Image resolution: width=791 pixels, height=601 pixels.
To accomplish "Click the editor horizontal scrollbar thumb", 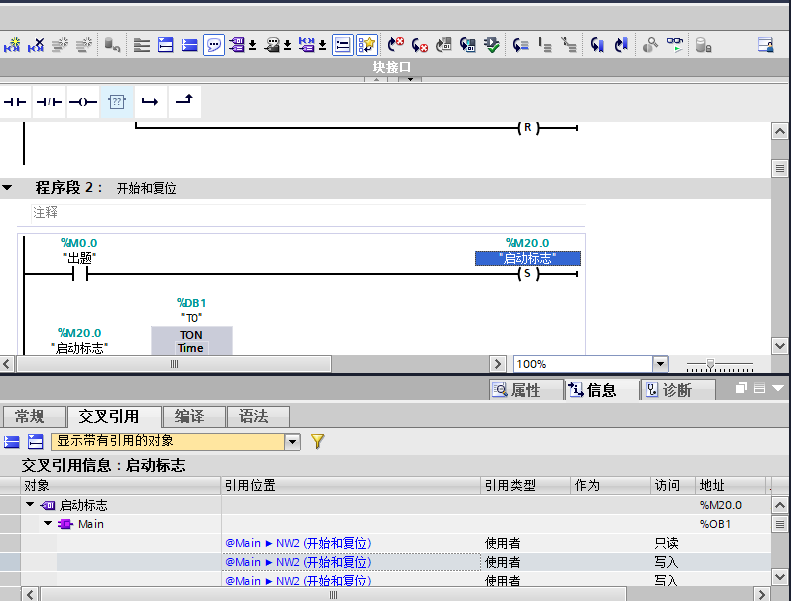I will (x=174, y=364).
